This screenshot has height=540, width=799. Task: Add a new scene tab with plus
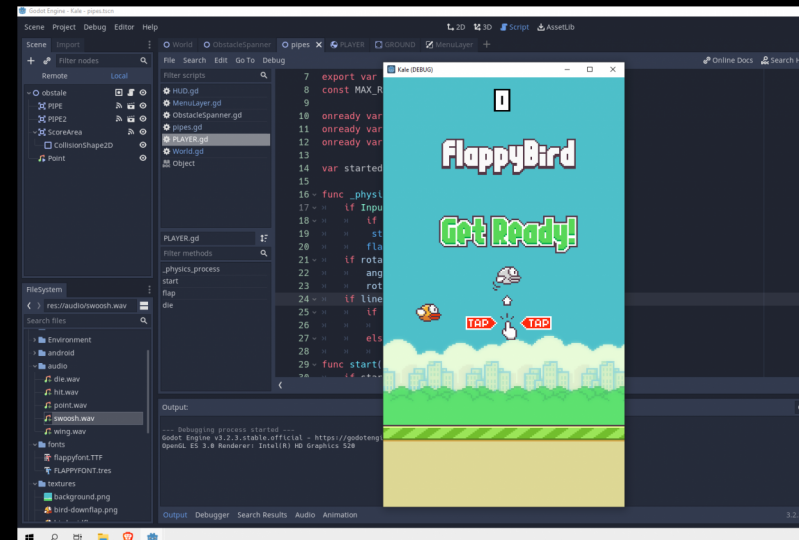click(x=487, y=45)
